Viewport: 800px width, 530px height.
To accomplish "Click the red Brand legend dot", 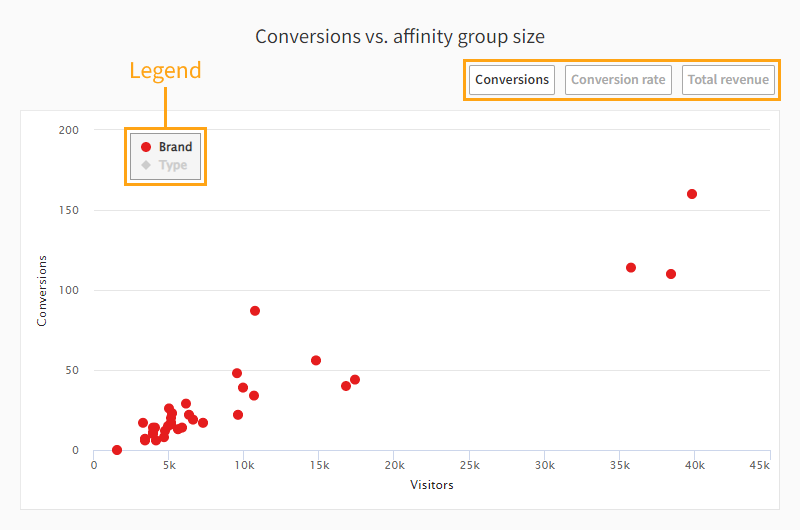I will click(146, 147).
